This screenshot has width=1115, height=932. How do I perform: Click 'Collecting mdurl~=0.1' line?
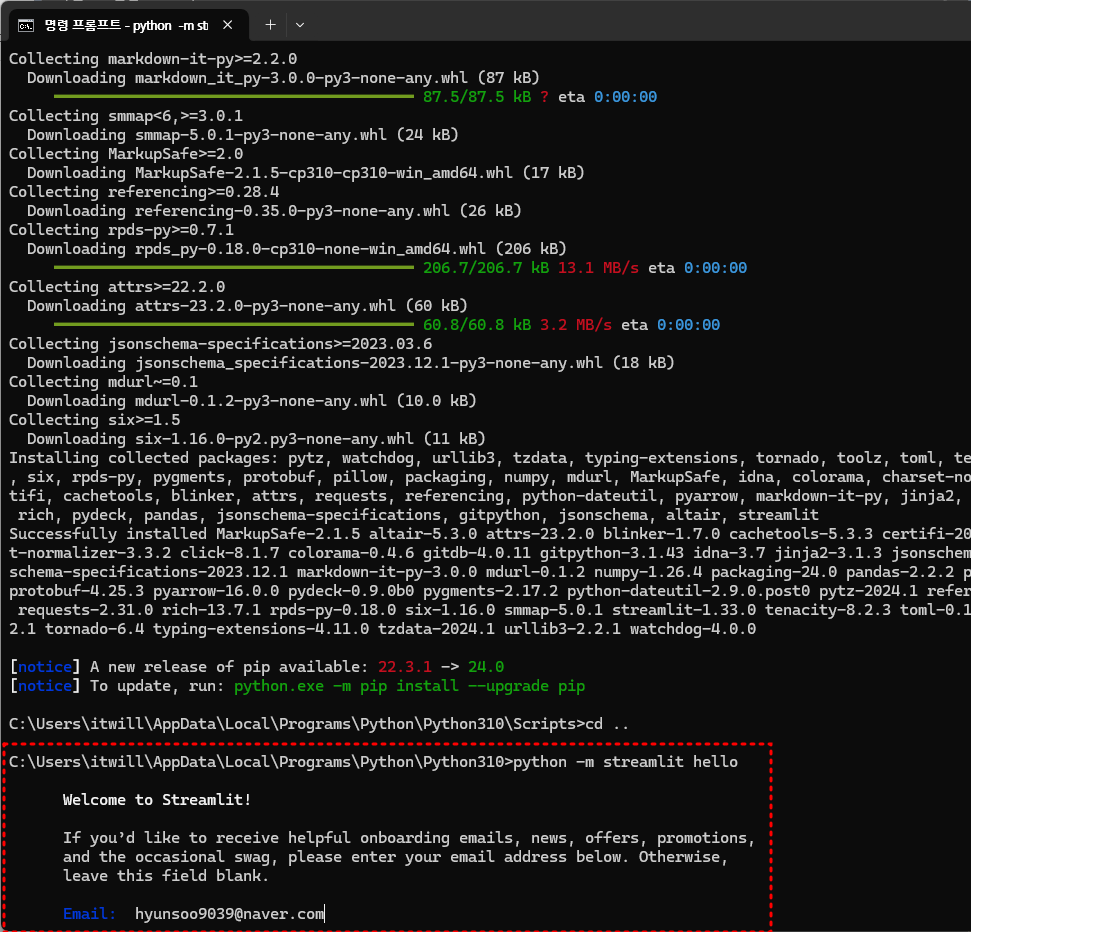click(103, 382)
